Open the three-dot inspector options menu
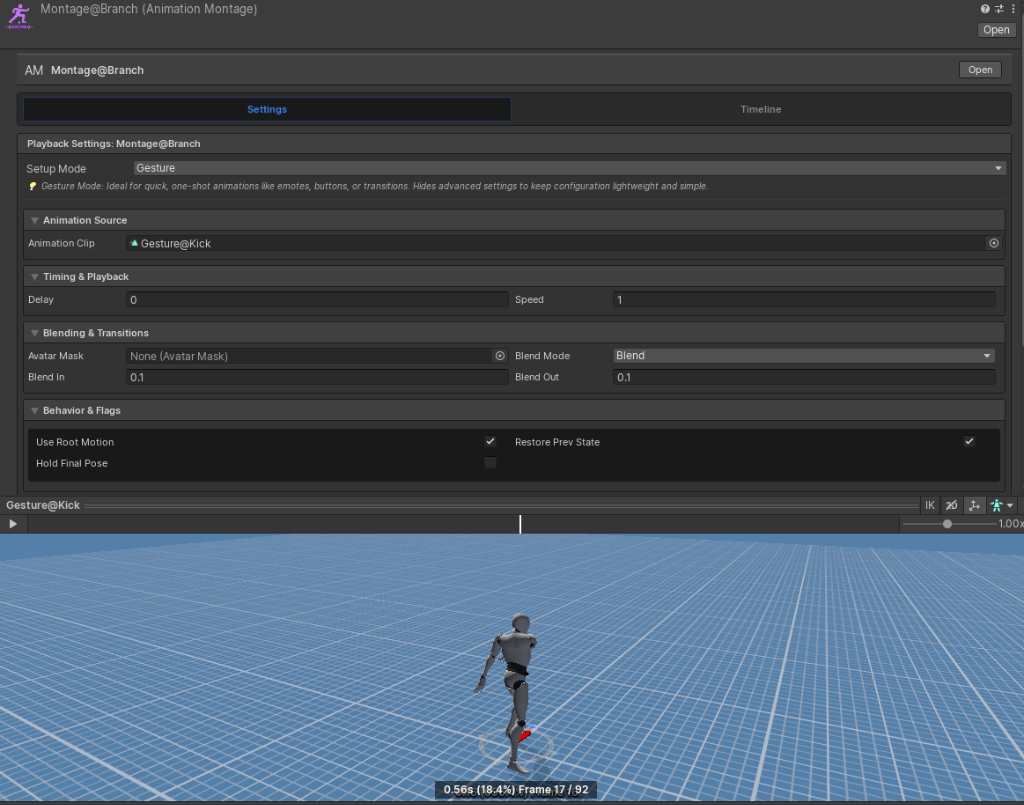 pos(1013,9)
